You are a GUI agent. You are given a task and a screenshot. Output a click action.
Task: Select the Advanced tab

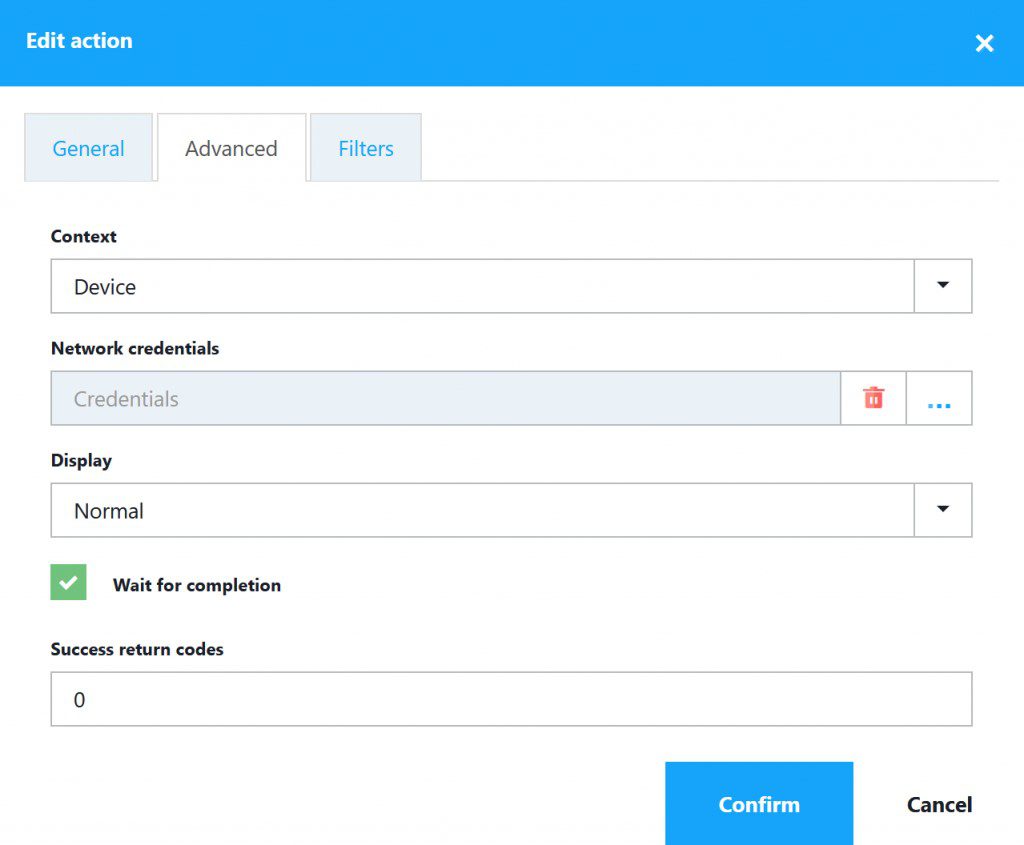[x=231, y=147]
